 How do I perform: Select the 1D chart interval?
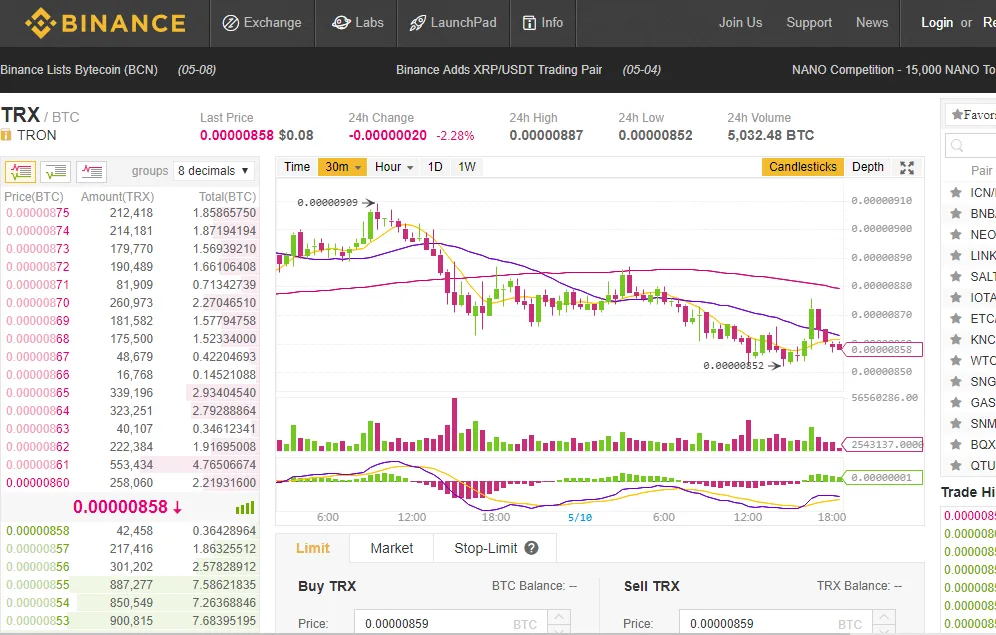(x=435, y=167)
